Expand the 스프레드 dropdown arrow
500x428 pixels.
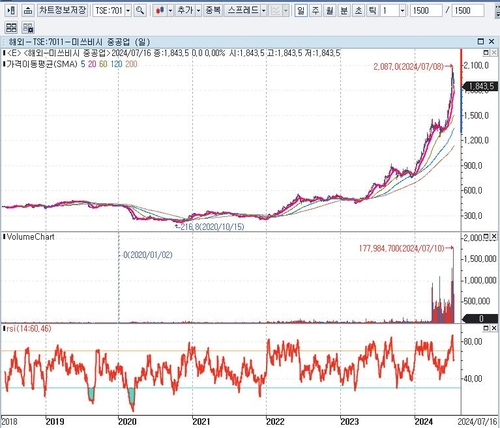coord(263,11)
